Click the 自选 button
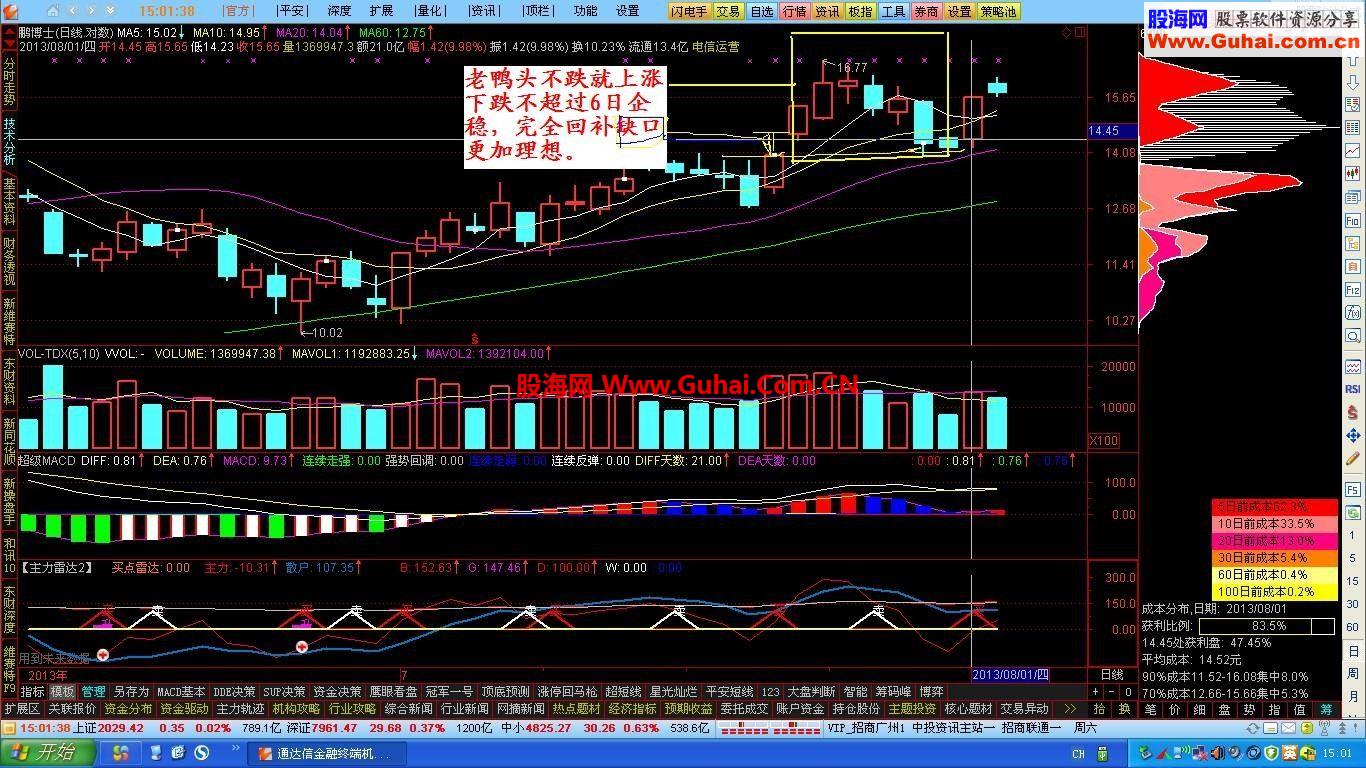Screen dimensions: 1366x768 [x=761, y=11]
